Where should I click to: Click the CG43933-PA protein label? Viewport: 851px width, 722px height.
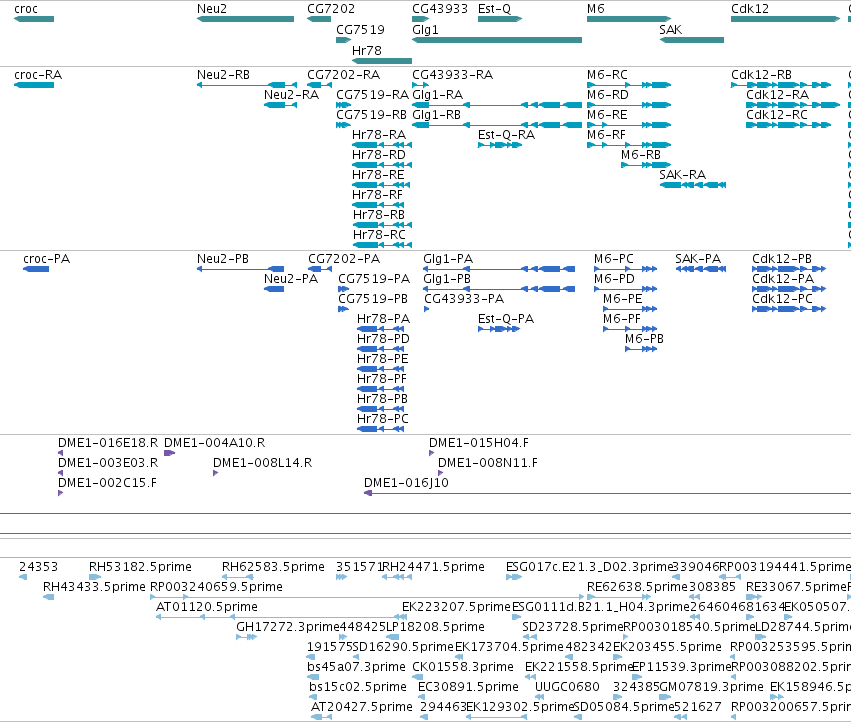click(464, 299)
